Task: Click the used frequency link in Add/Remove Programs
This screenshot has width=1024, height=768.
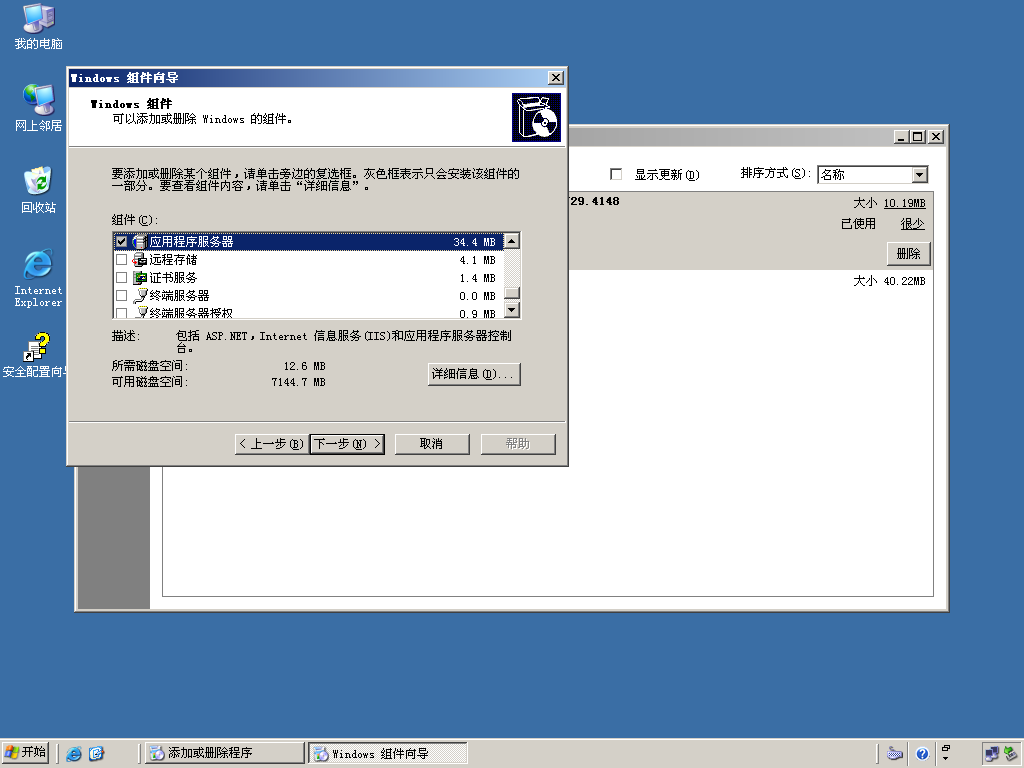Action: pos(912,224)
